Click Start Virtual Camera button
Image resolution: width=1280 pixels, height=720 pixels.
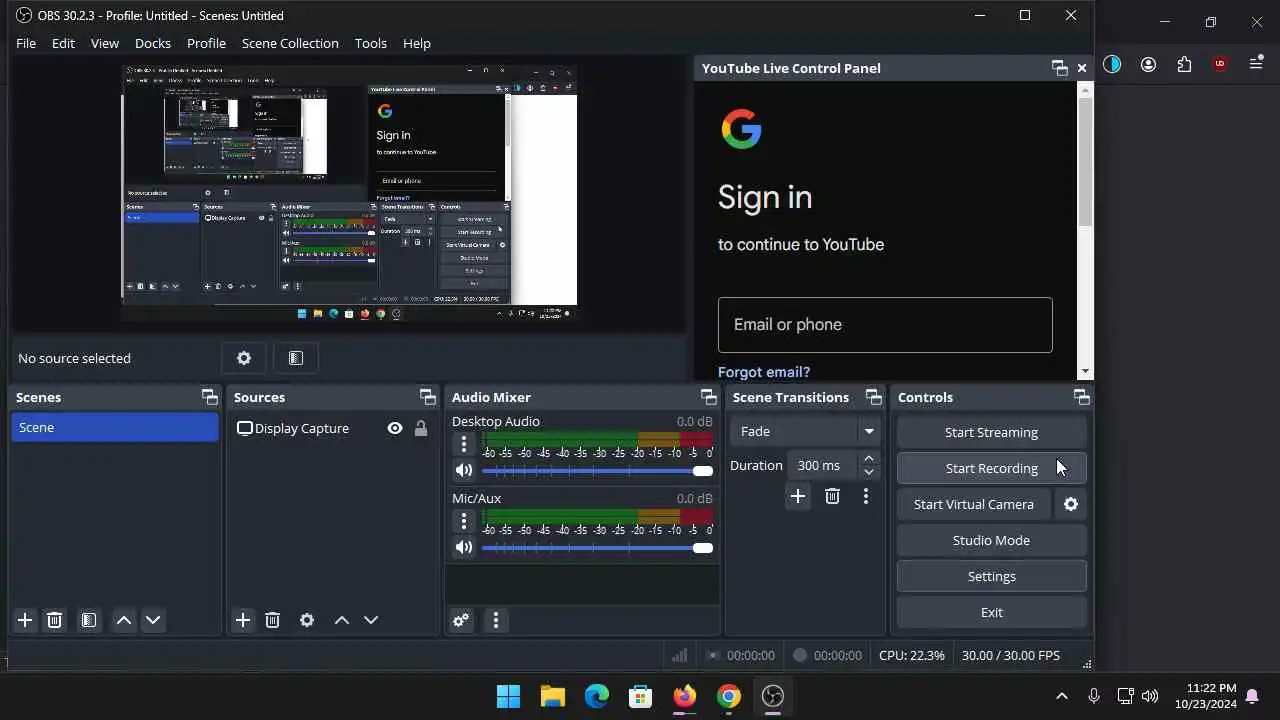click(974, 504)
